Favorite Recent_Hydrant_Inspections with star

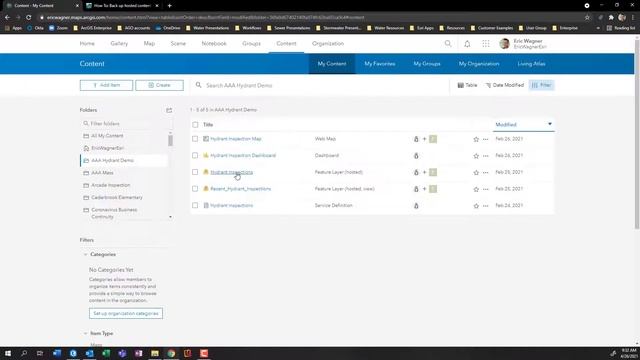click(476, 189)
